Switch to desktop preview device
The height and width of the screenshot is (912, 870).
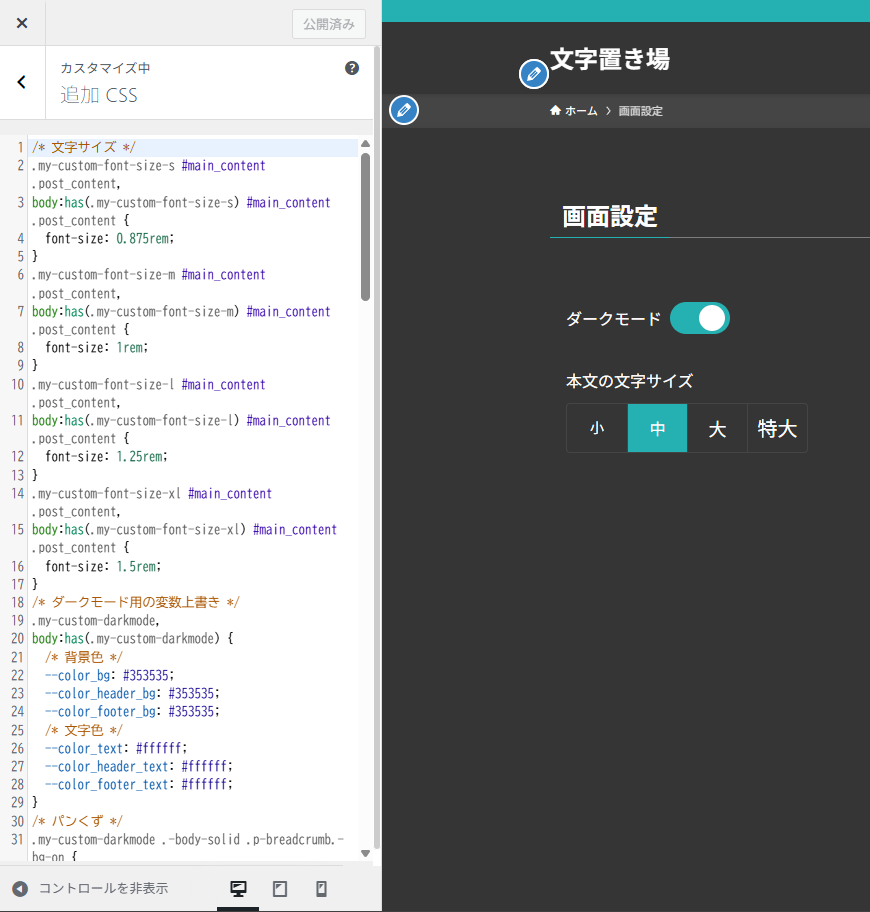(x=238, y=889)
